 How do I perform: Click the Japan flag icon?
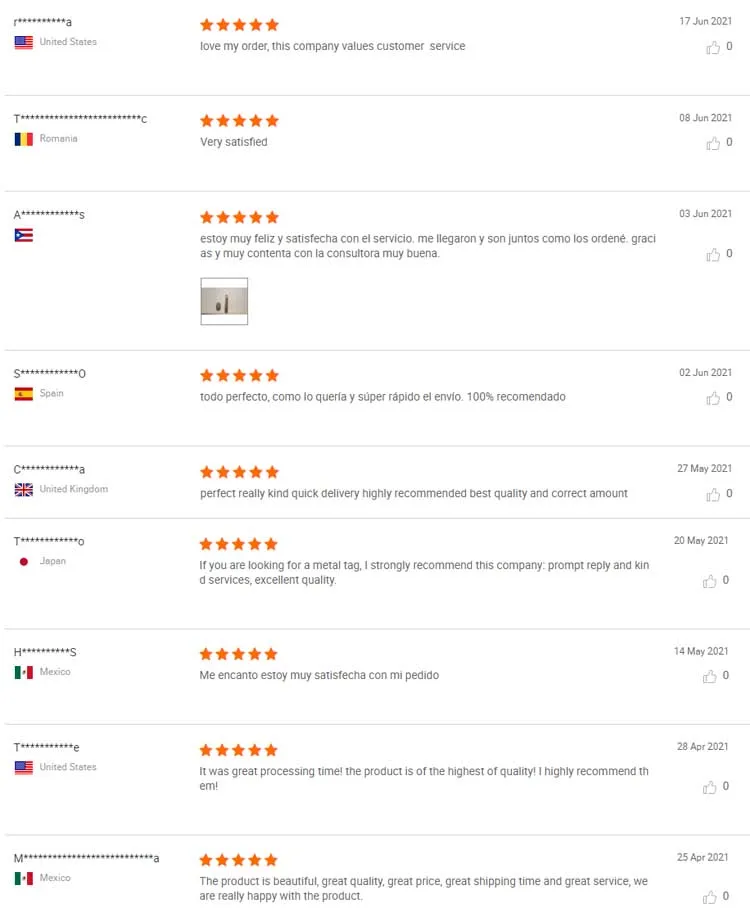coord(24,562)
